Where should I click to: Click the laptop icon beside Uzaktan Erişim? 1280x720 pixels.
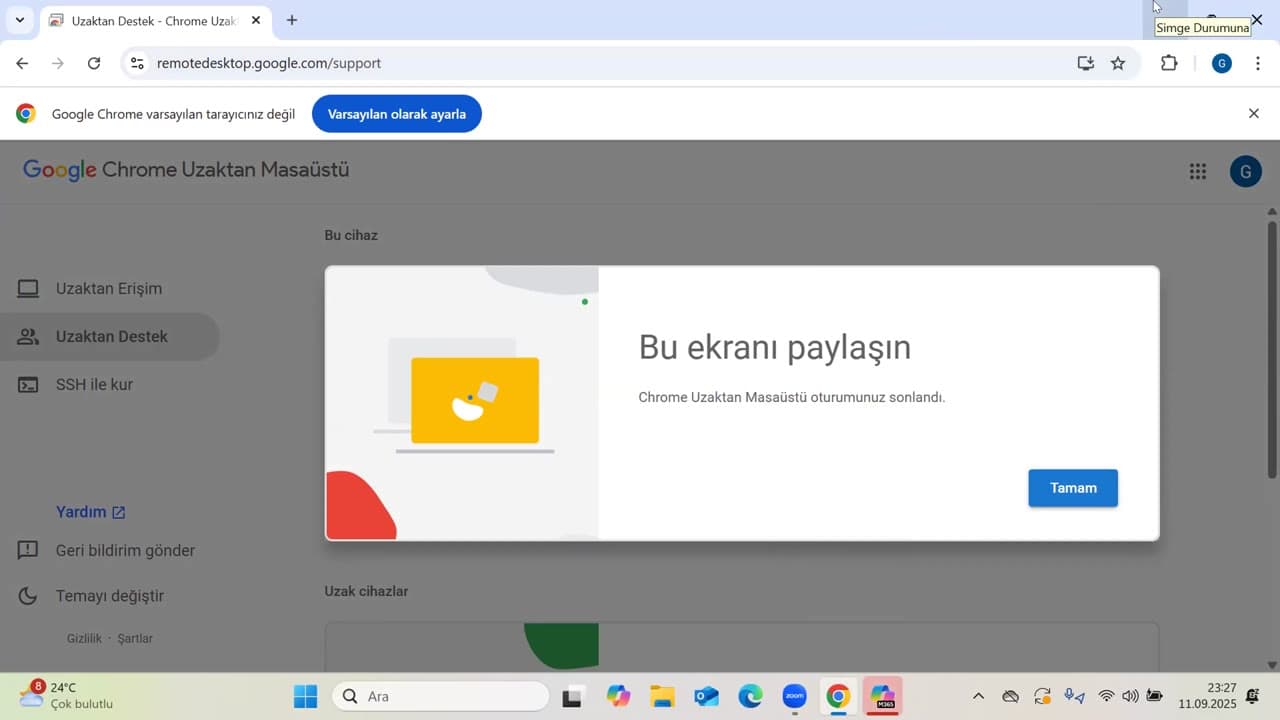28,289
